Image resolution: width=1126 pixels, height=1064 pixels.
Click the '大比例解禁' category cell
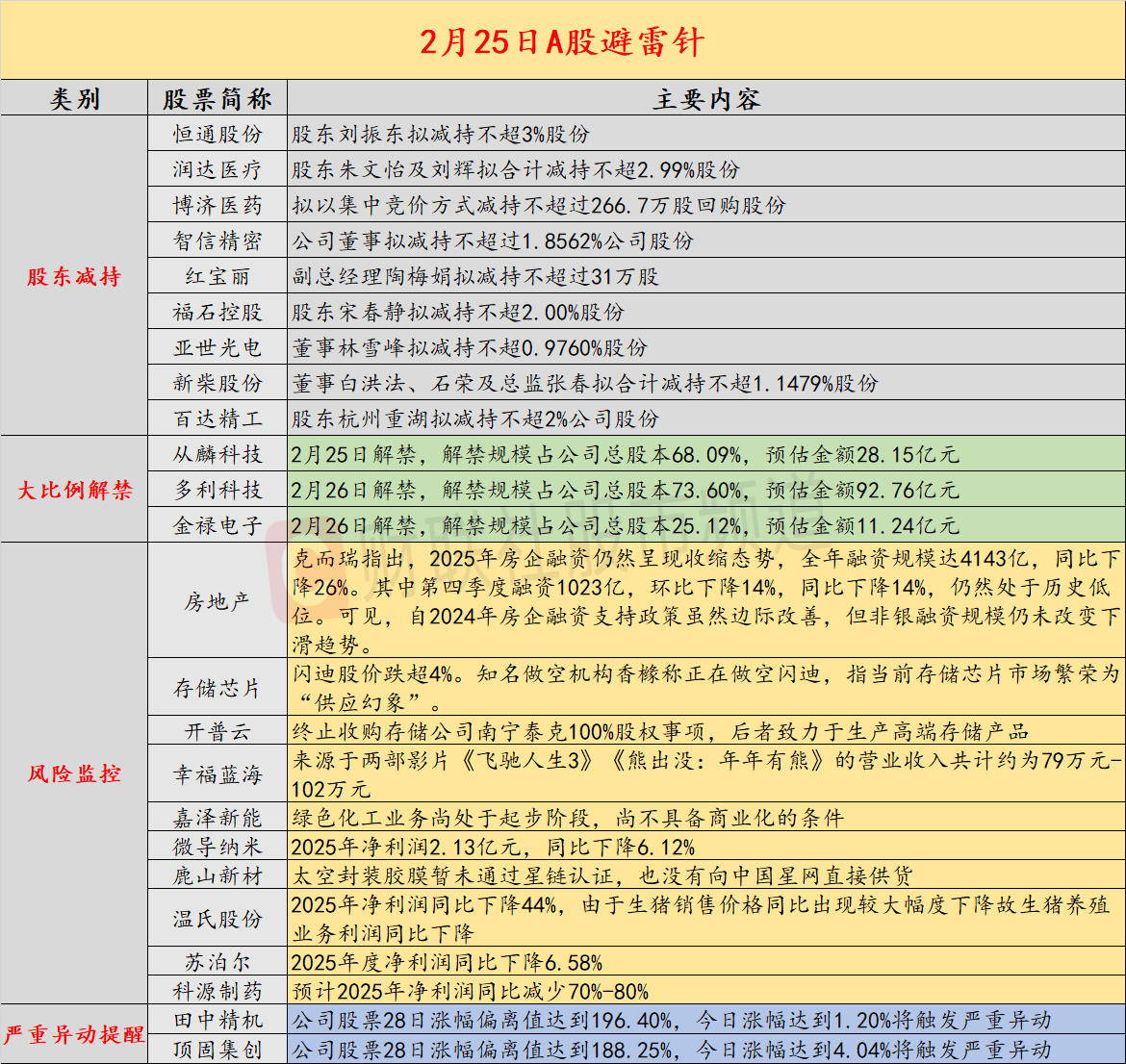click(x=74, y=490)
